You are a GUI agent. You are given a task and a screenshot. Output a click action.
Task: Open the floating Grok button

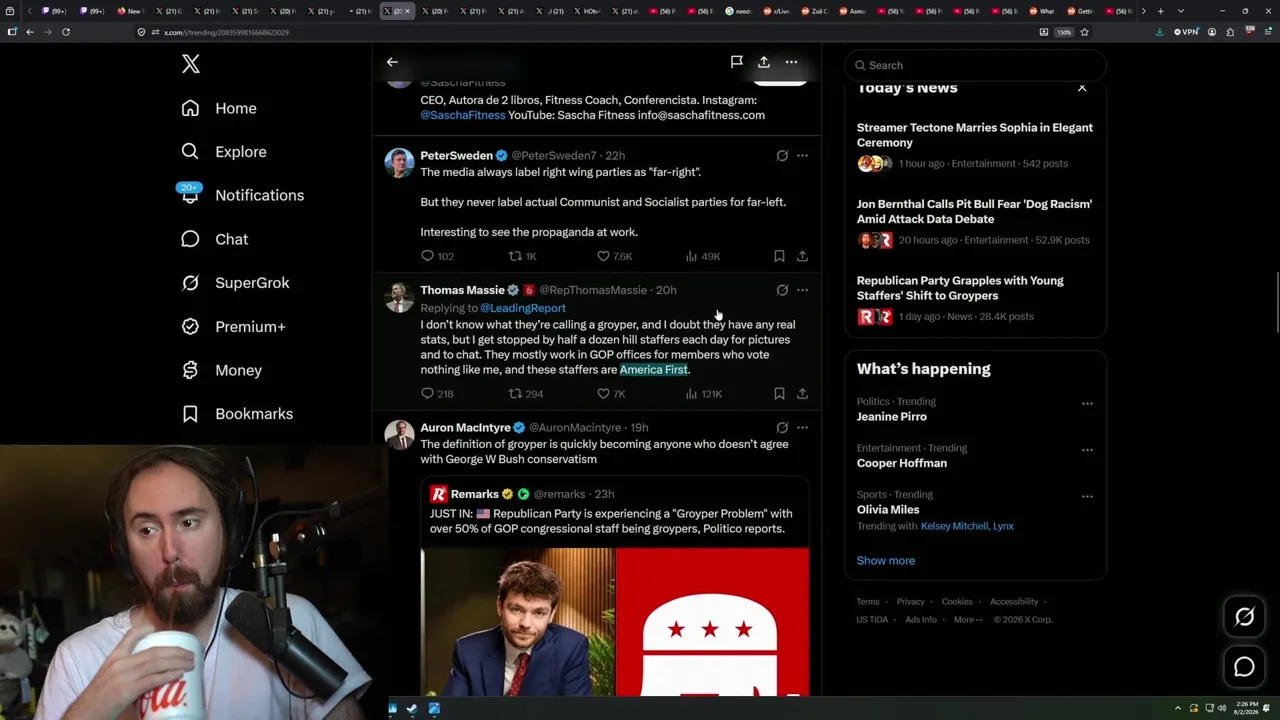click(x=1244, y=617)
